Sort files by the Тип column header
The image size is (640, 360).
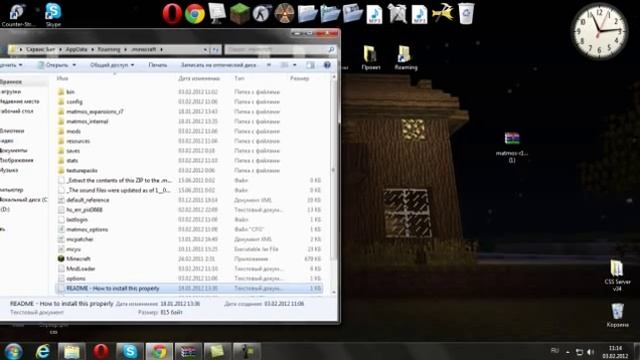(239, 78)
